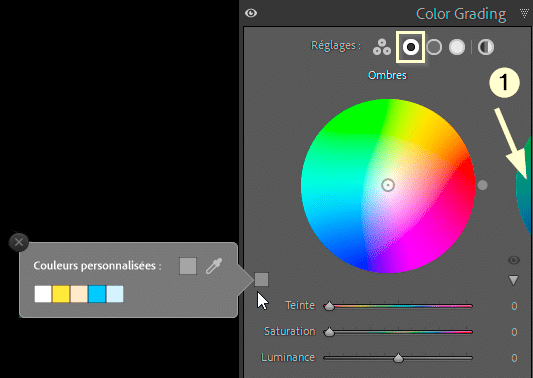The width and height of the screenshot is (533, 378).
Task: Click the Saturation slider thumb
Action: [x=329, y=332]
